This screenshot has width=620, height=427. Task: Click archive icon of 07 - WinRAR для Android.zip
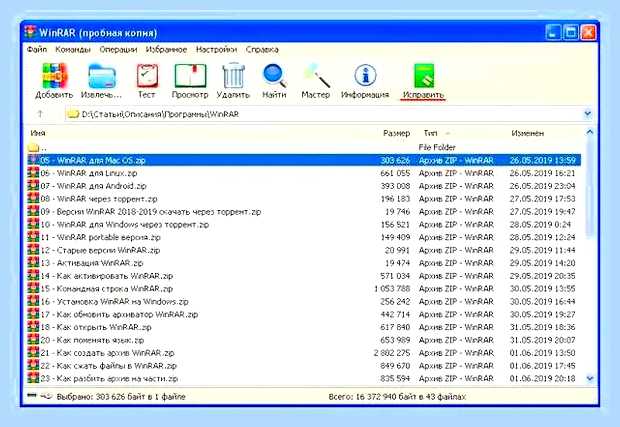[33, 186]
